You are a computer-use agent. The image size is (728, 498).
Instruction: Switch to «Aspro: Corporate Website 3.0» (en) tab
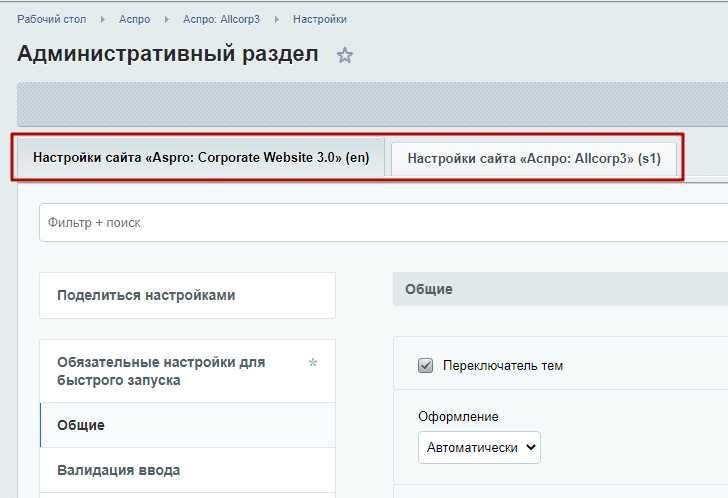pyautogui.click(x=201, y=158)
